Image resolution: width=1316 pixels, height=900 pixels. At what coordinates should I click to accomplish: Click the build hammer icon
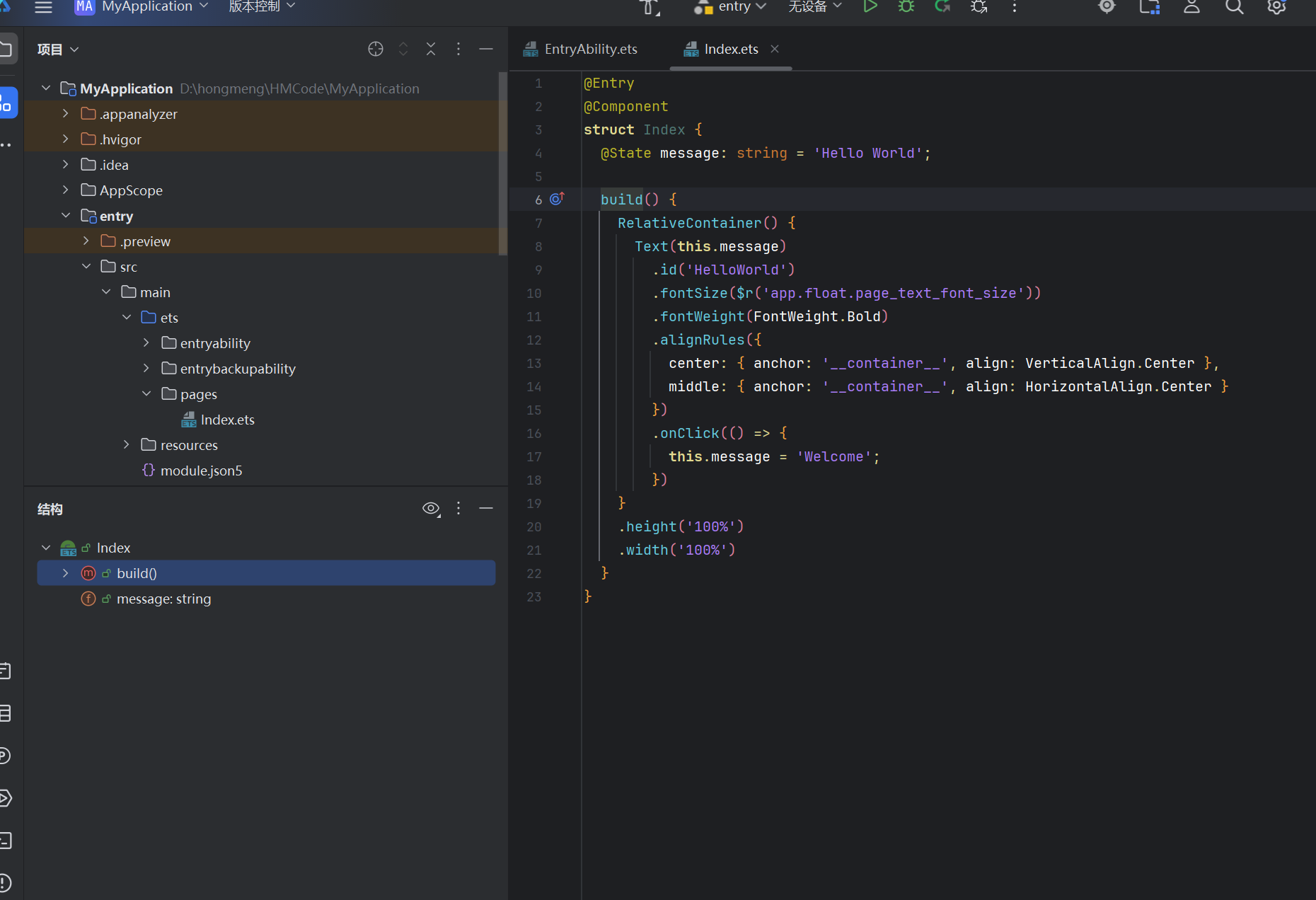pyautogui.click(x=649, y=8)
